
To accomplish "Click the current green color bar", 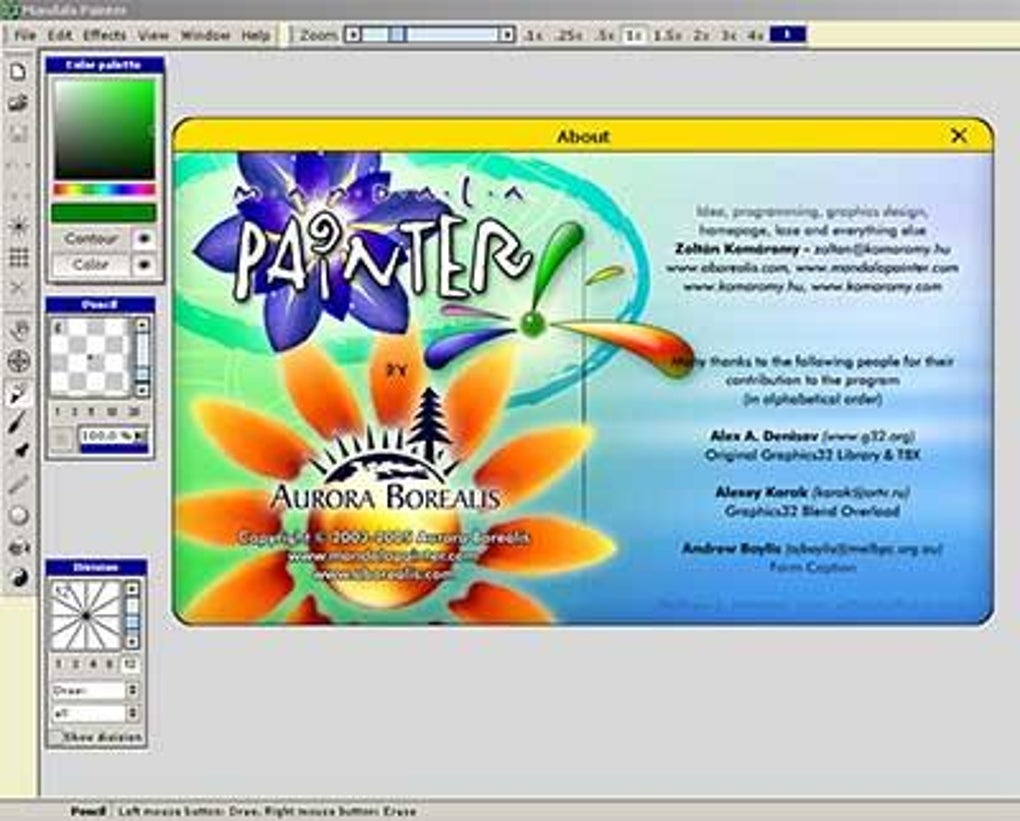I will pyautogui.click(x=104, y=213).
